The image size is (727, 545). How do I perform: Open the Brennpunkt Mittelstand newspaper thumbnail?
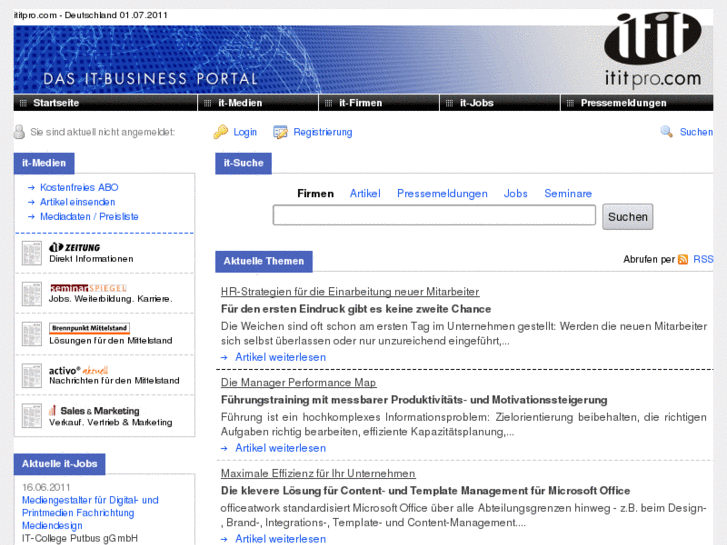click(32, 334)
